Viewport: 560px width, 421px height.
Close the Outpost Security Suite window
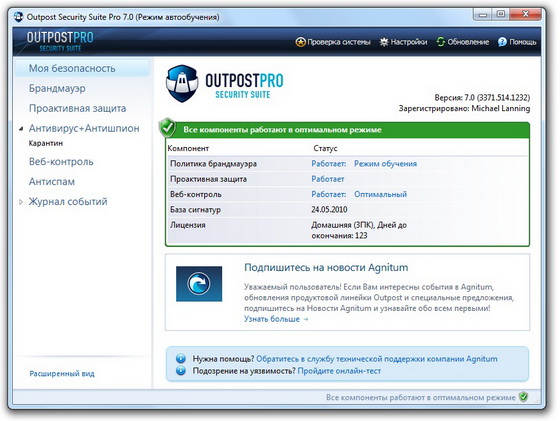526,14
